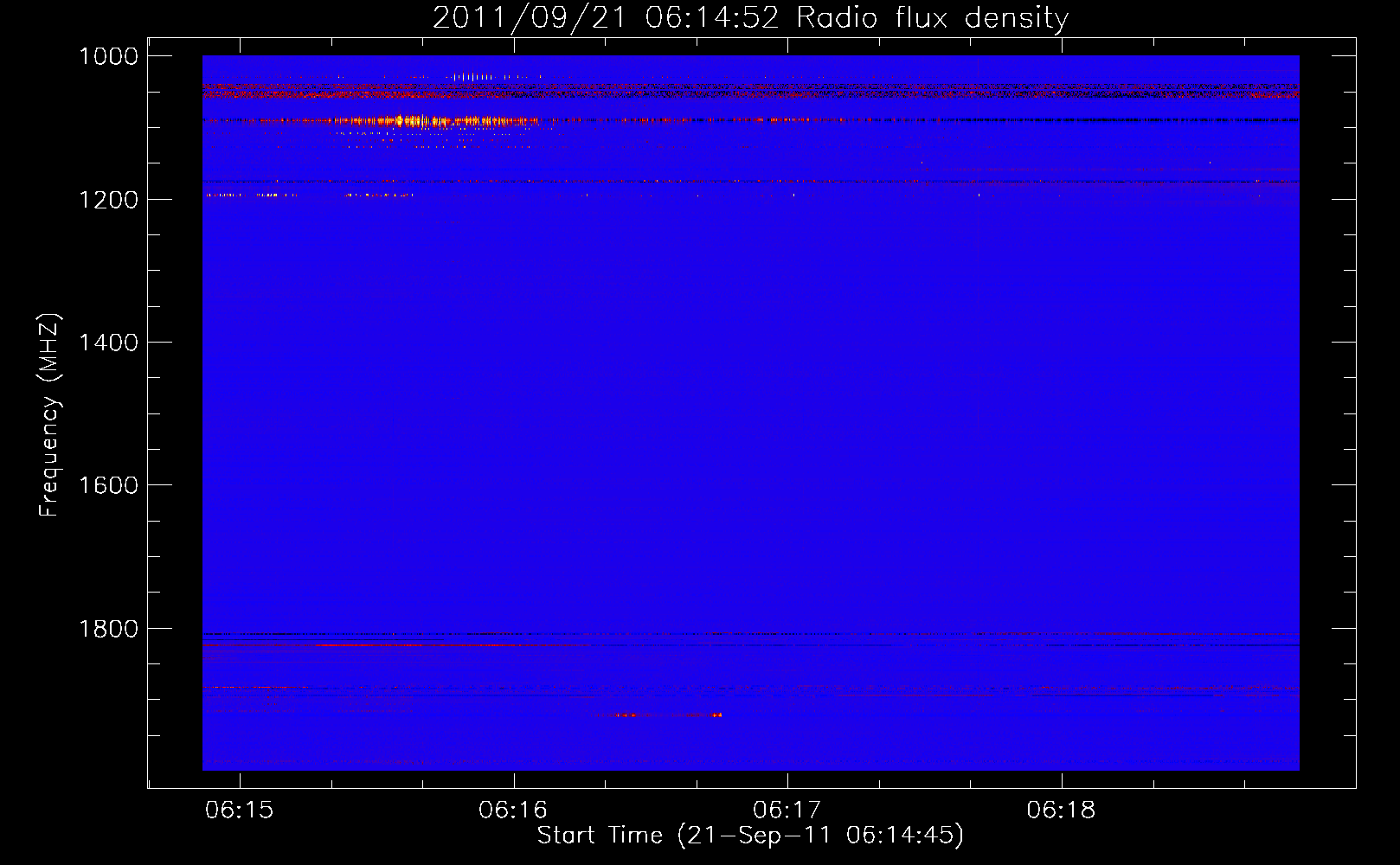Click the 06:18 time tick label
This screenshot has width=1400, height=865.
click(1061, 810)
